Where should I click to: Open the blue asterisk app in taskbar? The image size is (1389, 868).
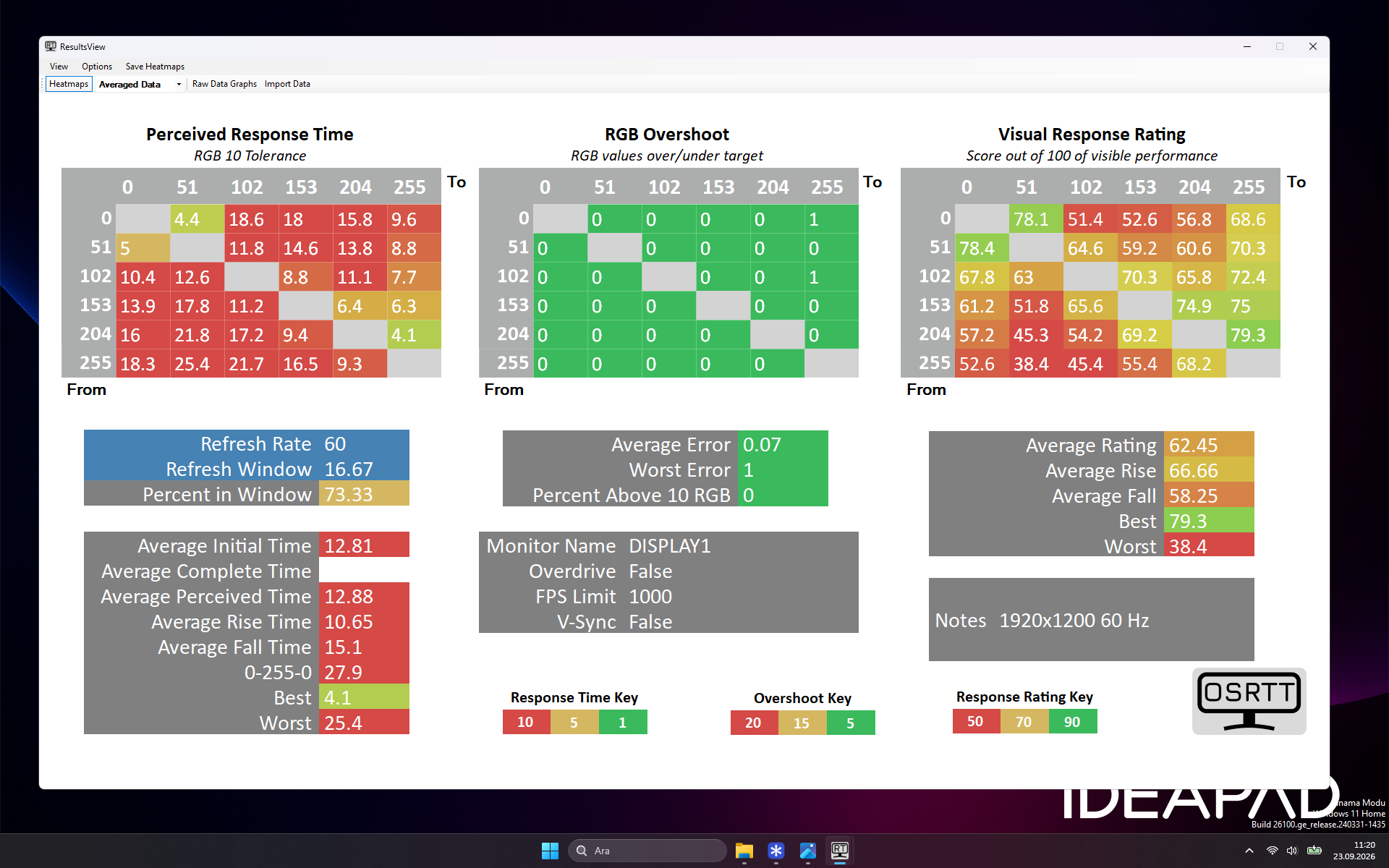click(776, 851)
